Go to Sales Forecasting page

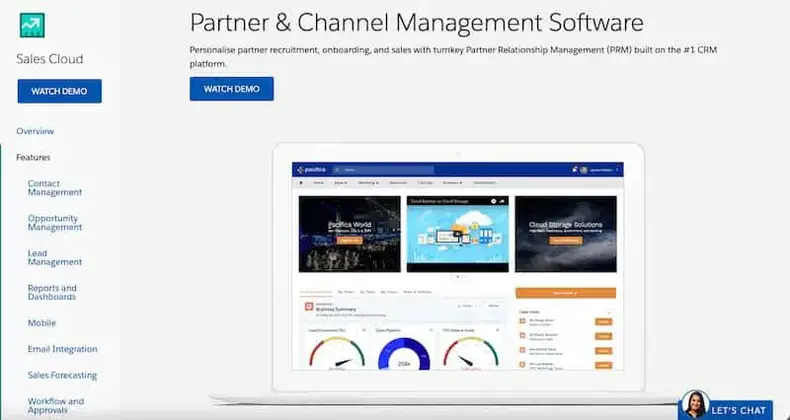click(62, 375)
